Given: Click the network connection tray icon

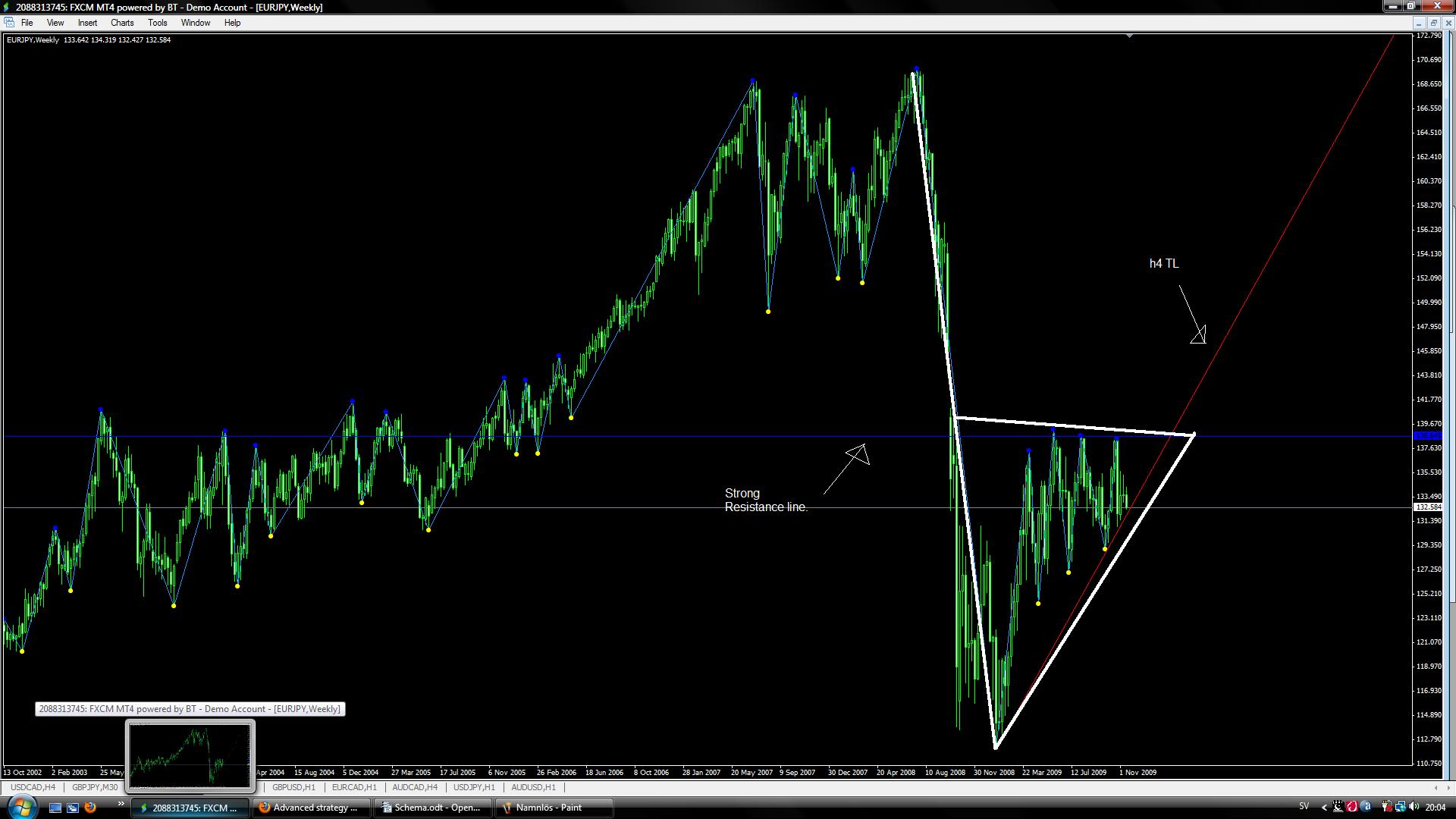Looking at the screenshot, I should (x=1400, y=807).
